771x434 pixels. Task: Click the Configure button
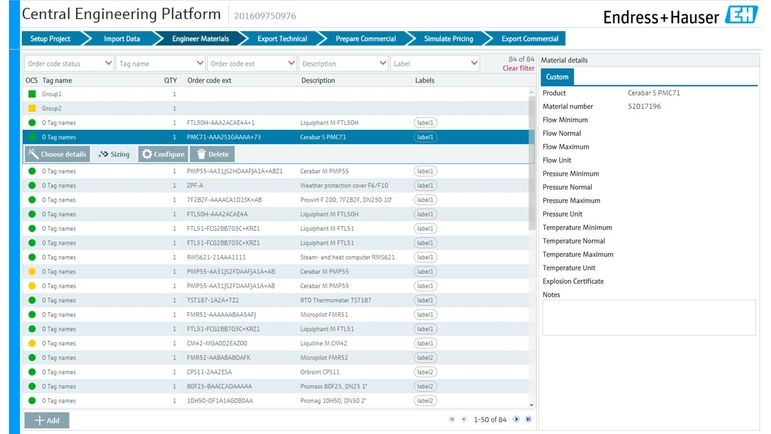tap(163, 154)
